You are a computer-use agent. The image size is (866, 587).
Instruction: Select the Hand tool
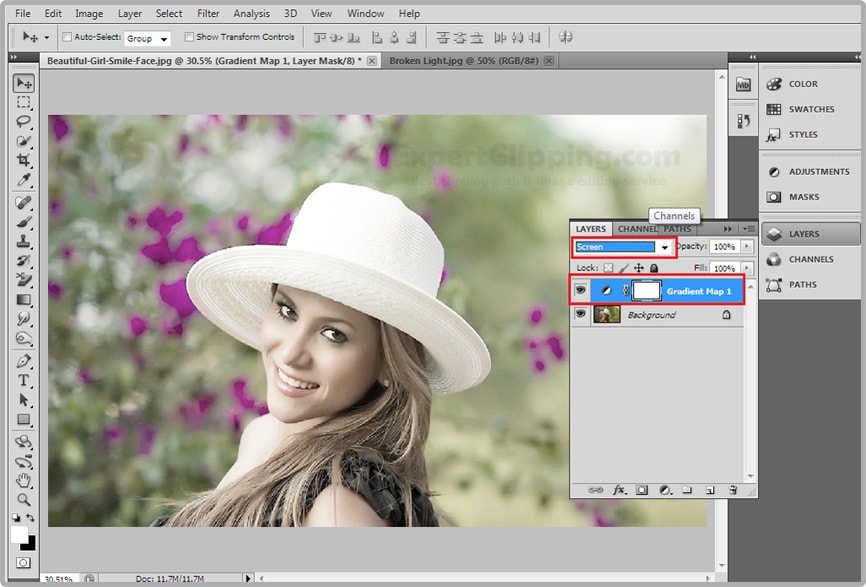[24, 480]
